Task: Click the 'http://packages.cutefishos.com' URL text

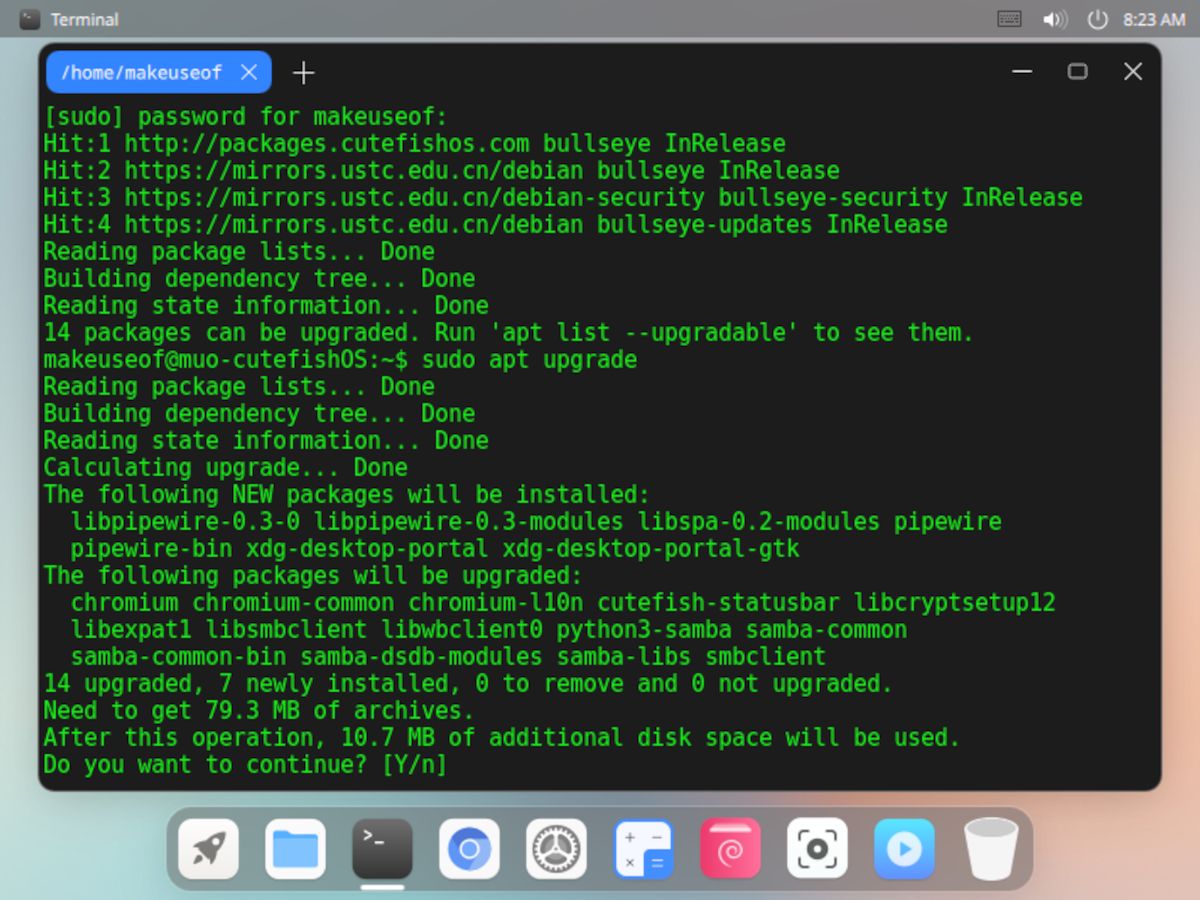Action: (327, 143)
